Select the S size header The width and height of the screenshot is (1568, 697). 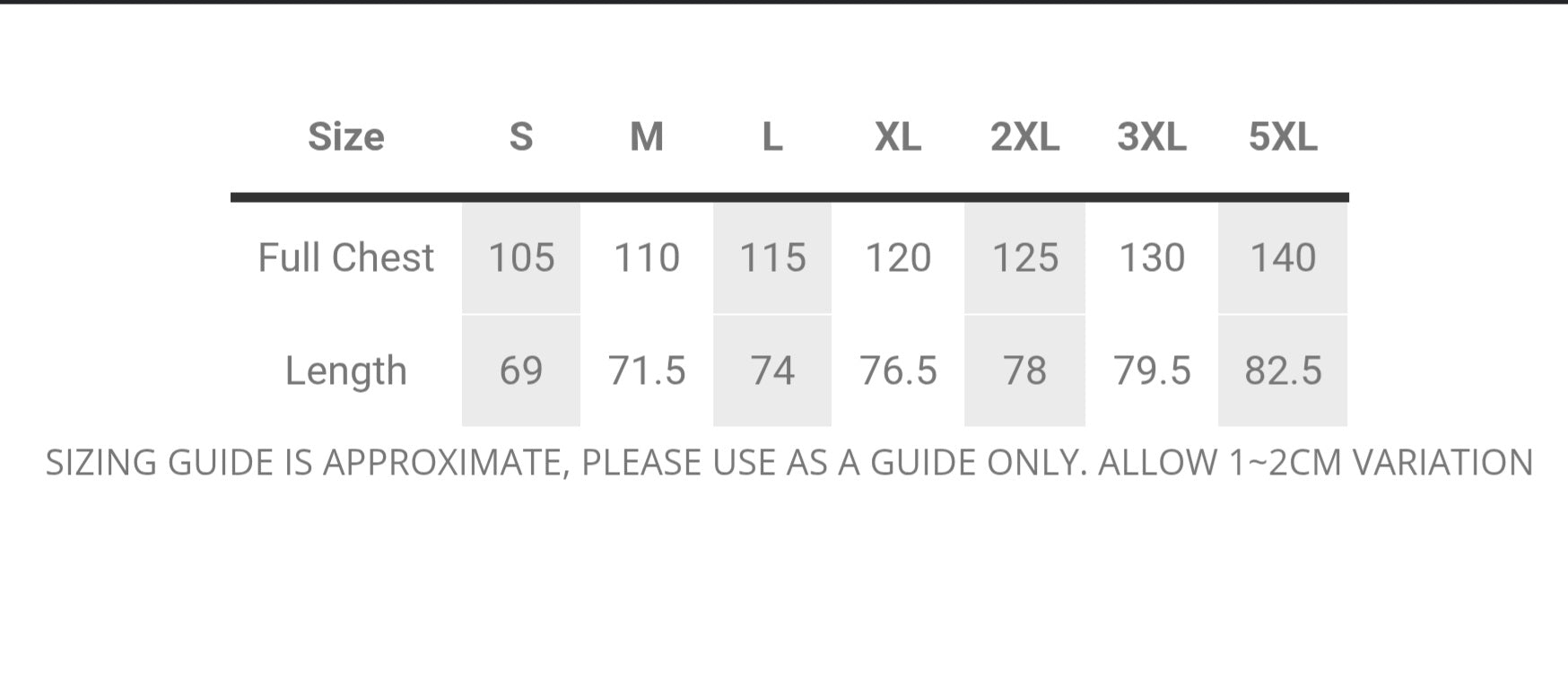pos(521,137)
